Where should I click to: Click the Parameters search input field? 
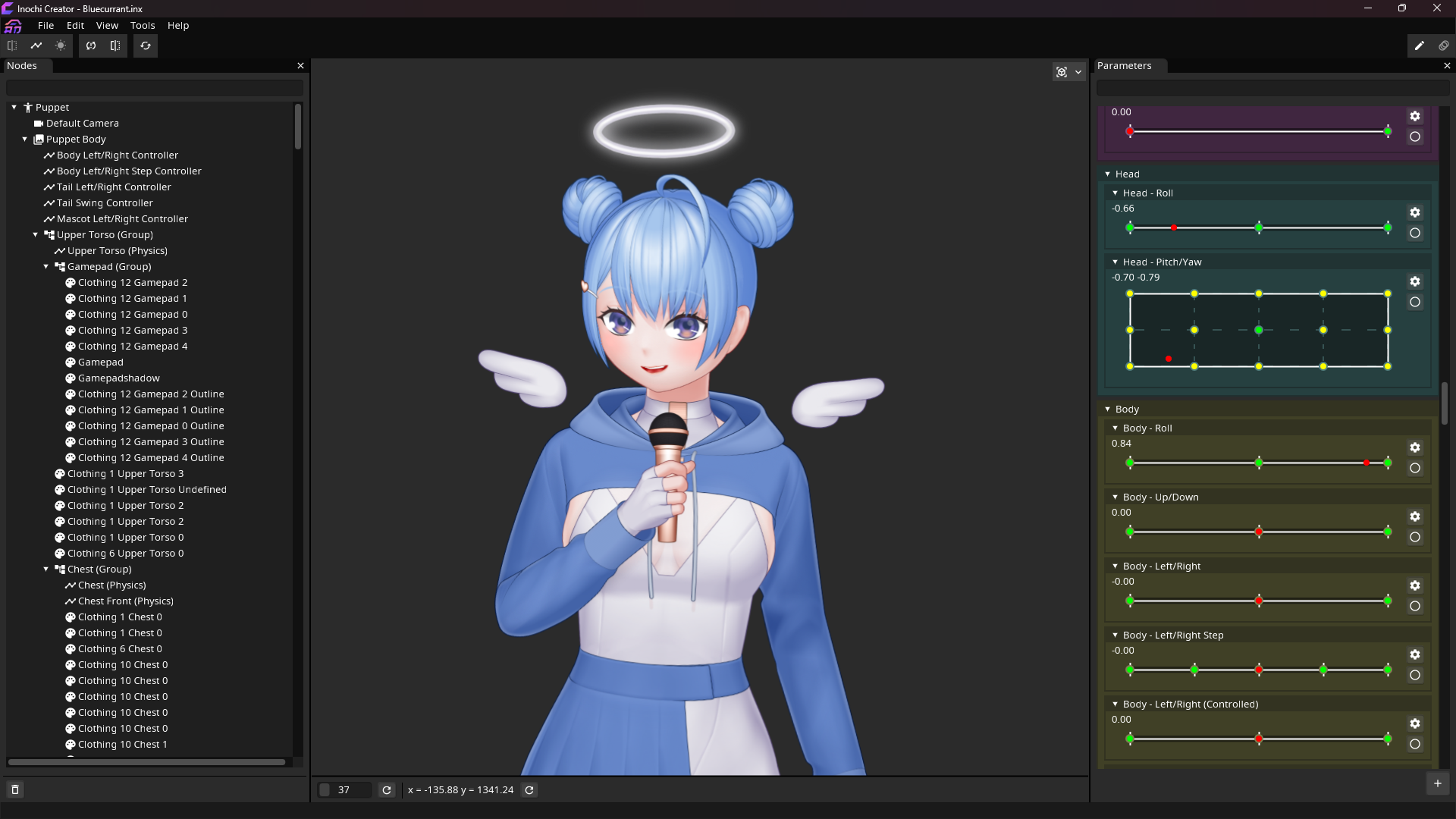pos(1273,88)
